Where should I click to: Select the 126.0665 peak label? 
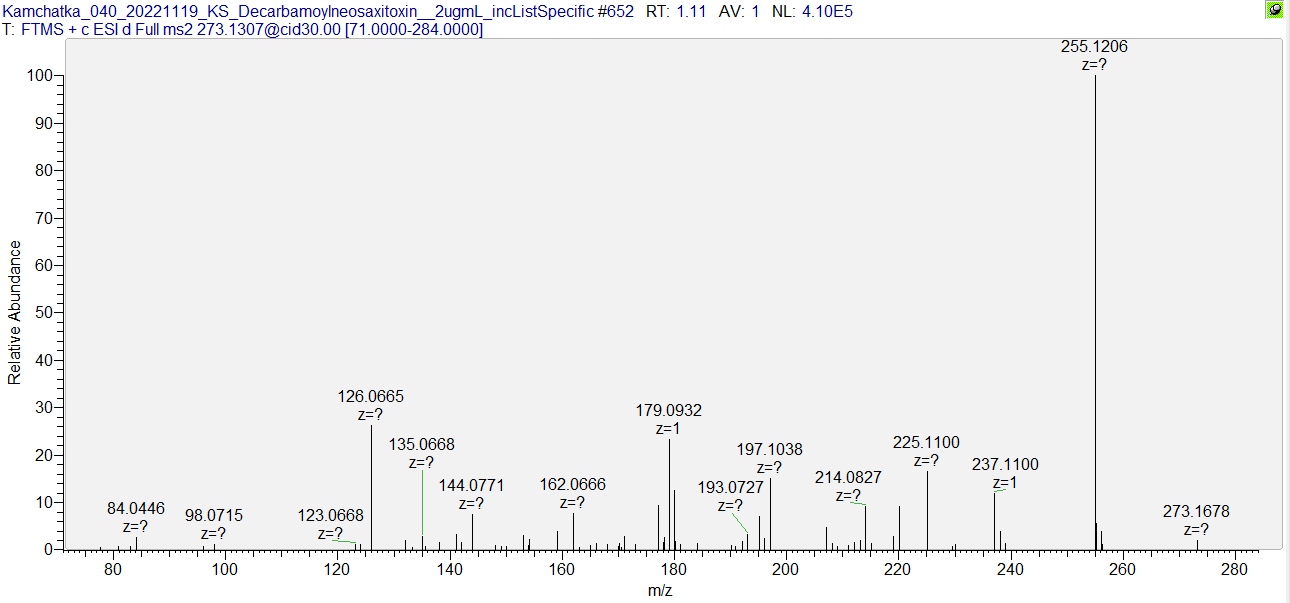point(370,397)
